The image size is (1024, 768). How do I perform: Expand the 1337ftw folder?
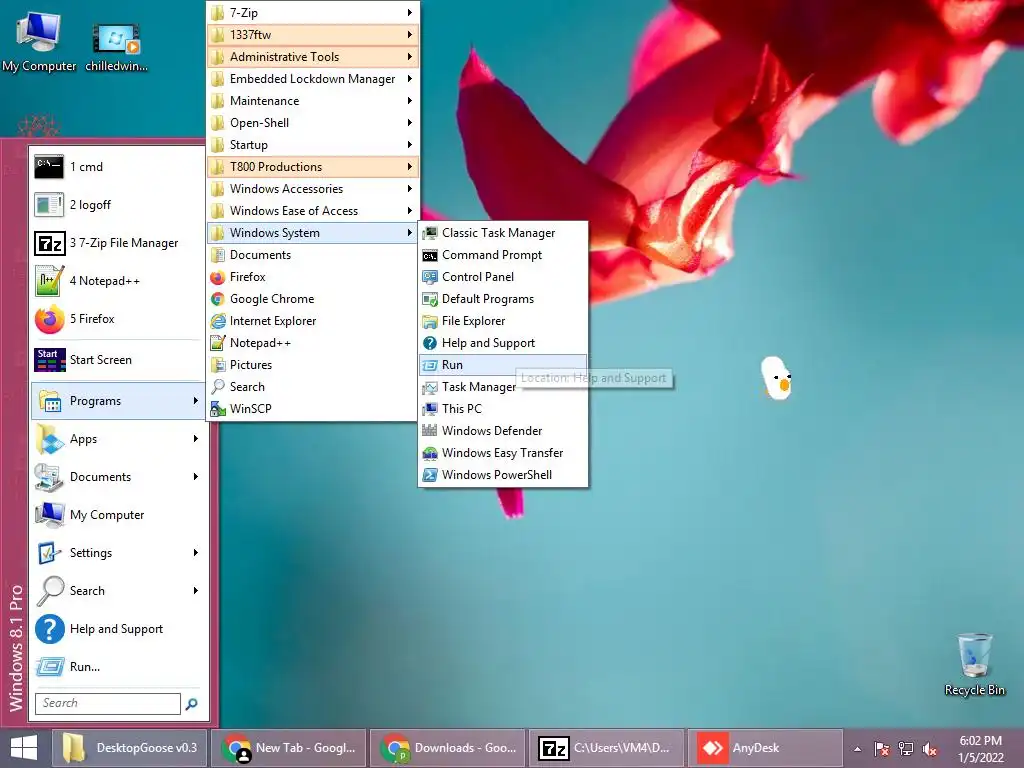pos(313,35)
